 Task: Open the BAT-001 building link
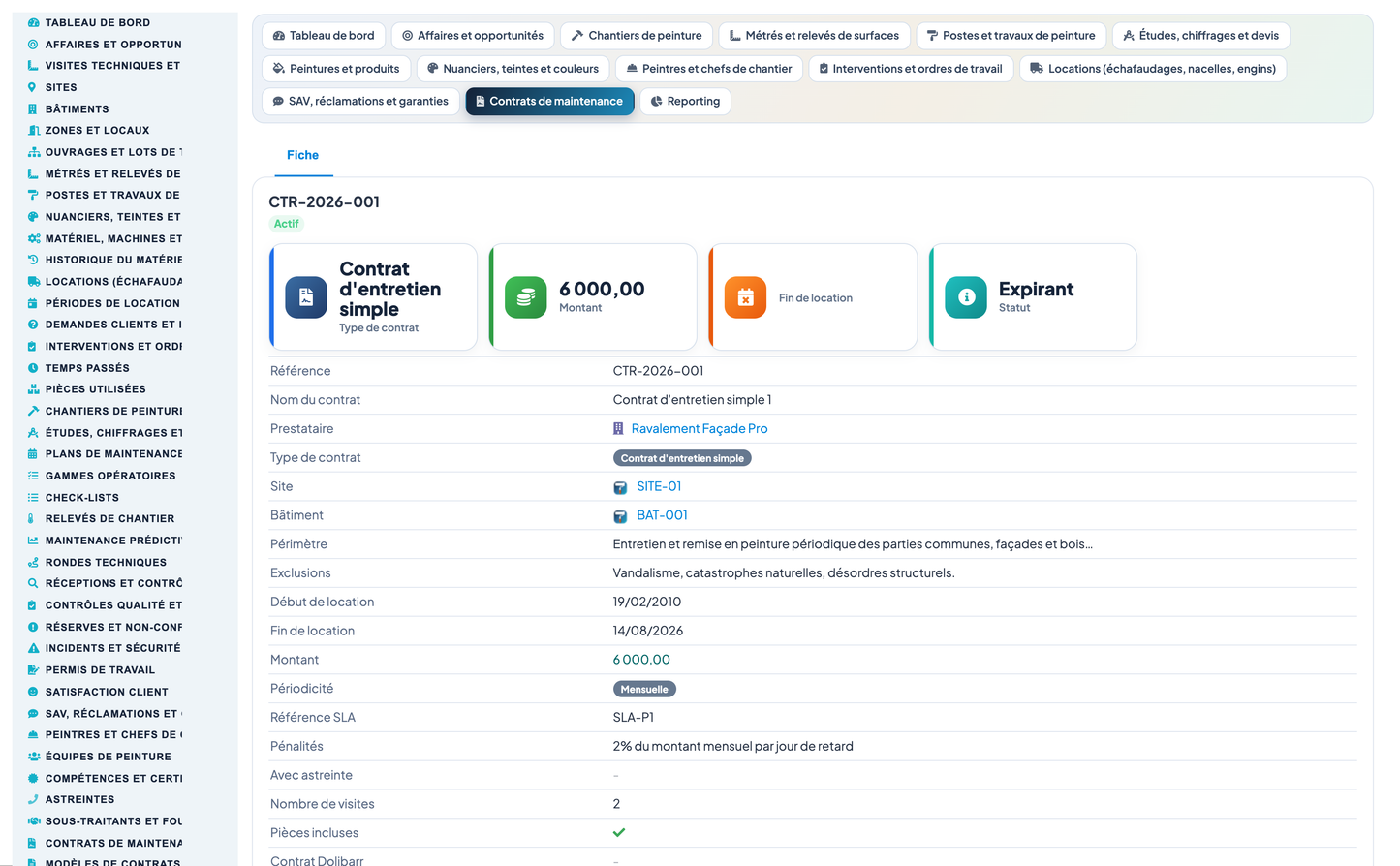(x=662, y=515)
